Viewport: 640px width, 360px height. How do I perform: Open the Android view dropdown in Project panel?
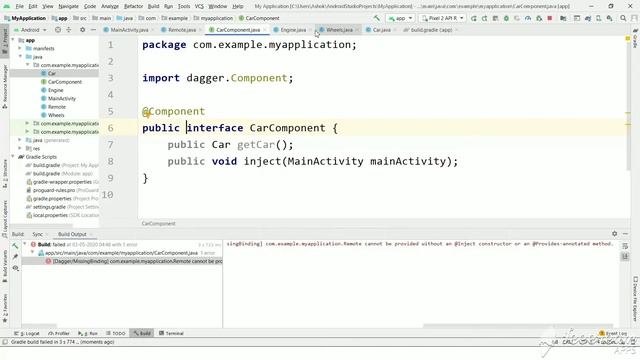[x=30, y=30]
